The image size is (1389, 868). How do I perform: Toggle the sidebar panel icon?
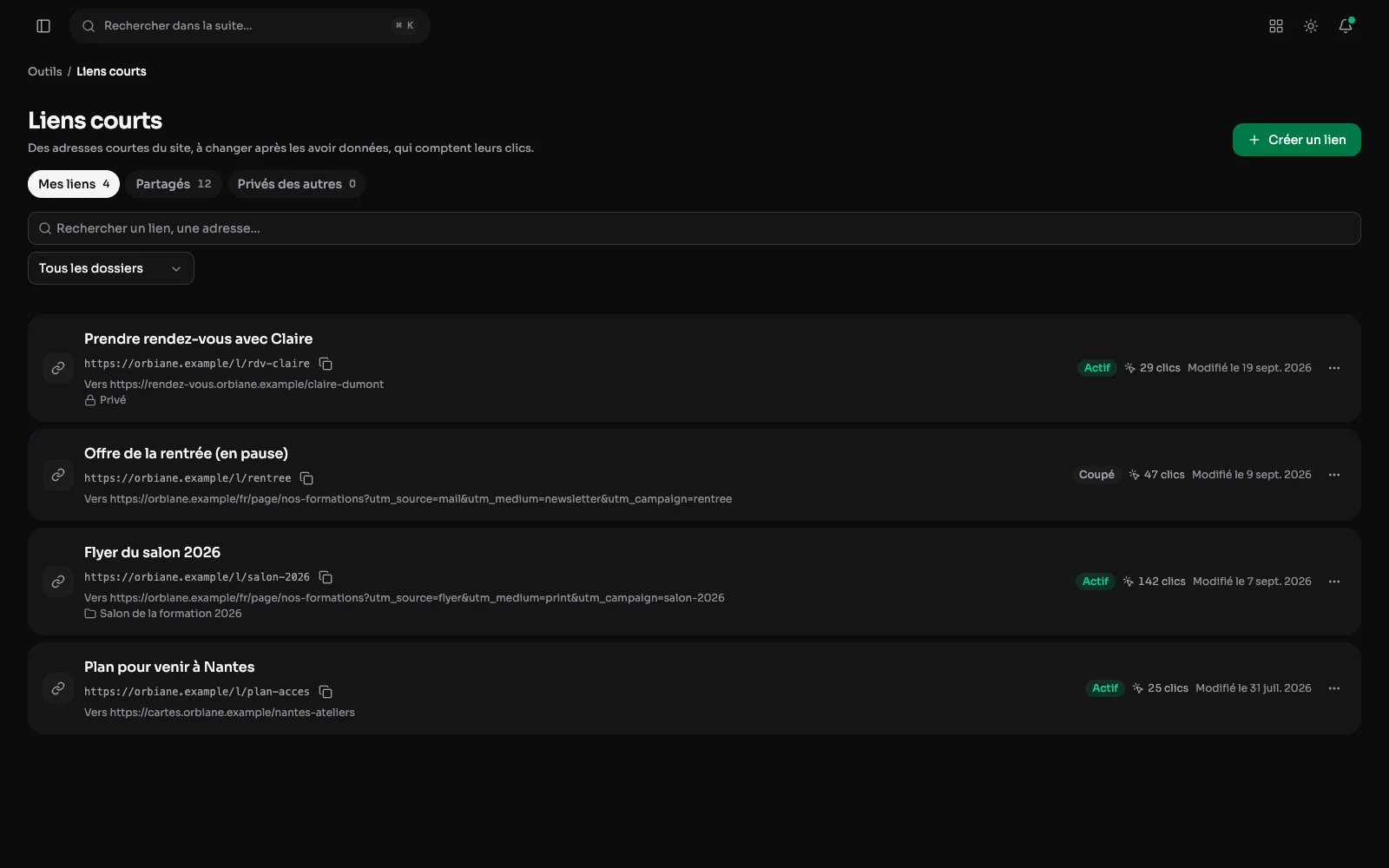pyautogui.click(x=43, y=26)
